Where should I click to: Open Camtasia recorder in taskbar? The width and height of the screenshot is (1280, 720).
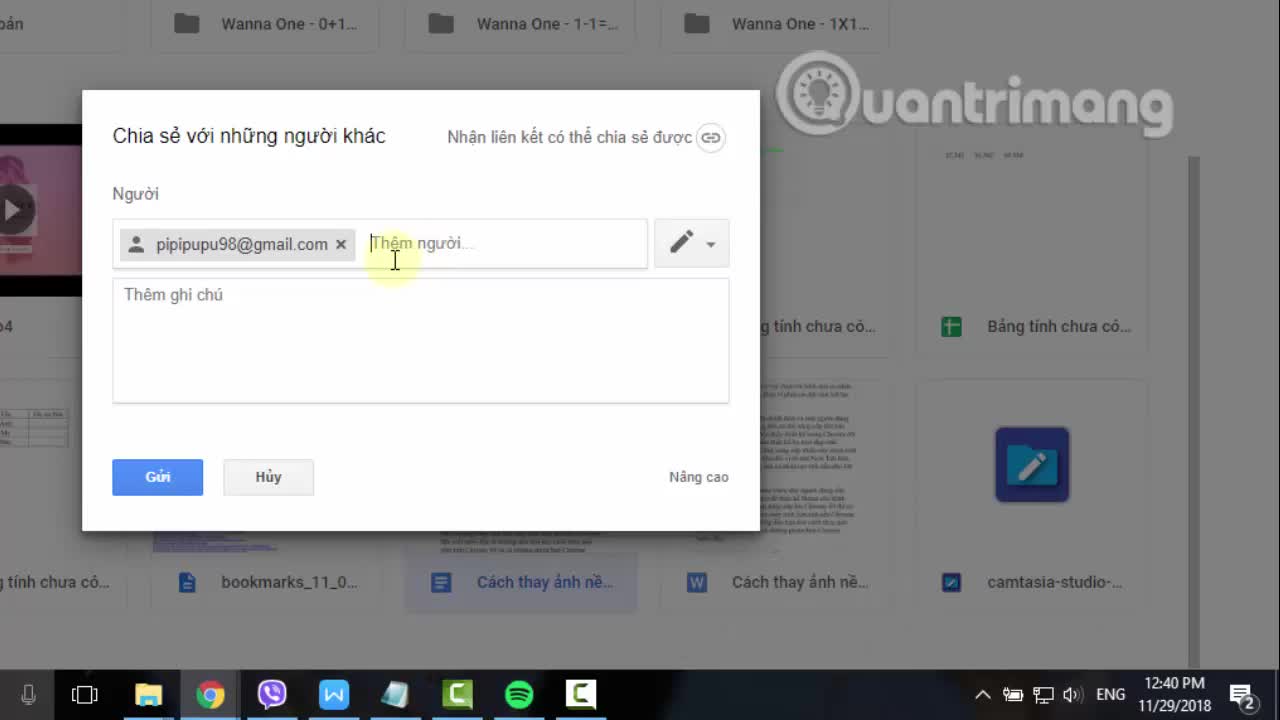(x=581, y=694)
